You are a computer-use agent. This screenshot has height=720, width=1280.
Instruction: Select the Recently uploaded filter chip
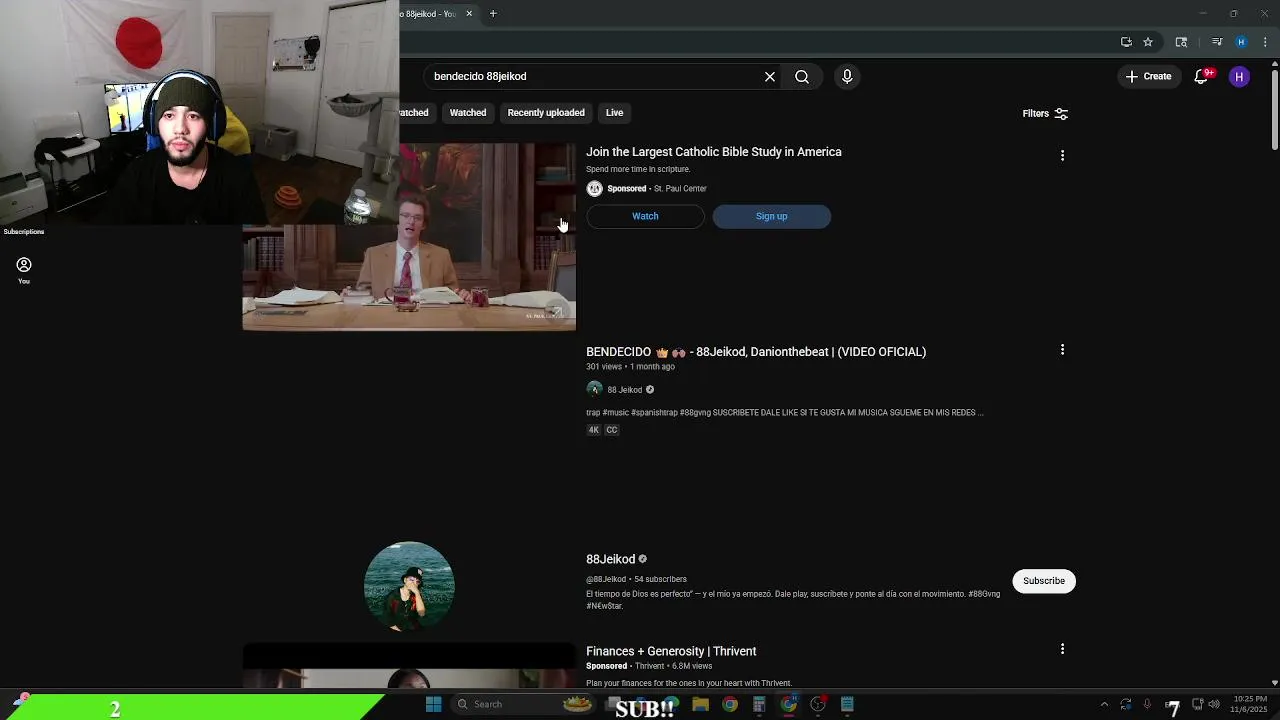click(x=546, y=113)
